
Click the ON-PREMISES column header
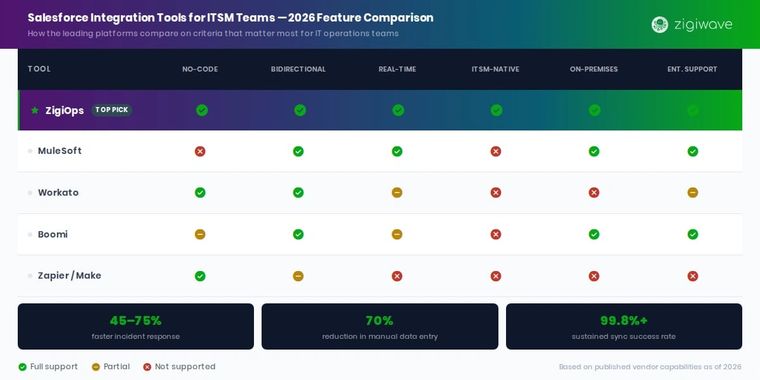coord(594,69)
